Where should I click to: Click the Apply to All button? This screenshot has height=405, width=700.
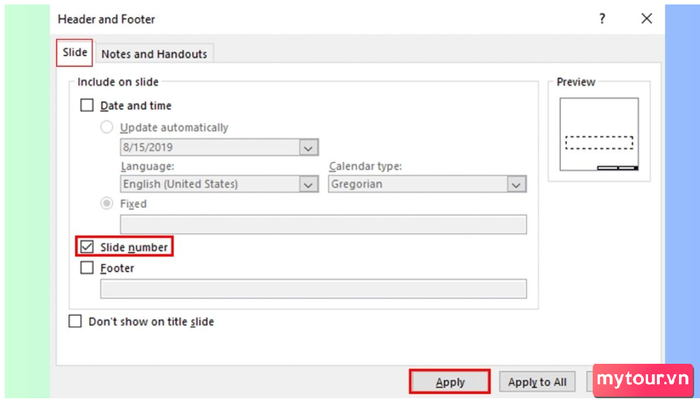tap(538, 382)
